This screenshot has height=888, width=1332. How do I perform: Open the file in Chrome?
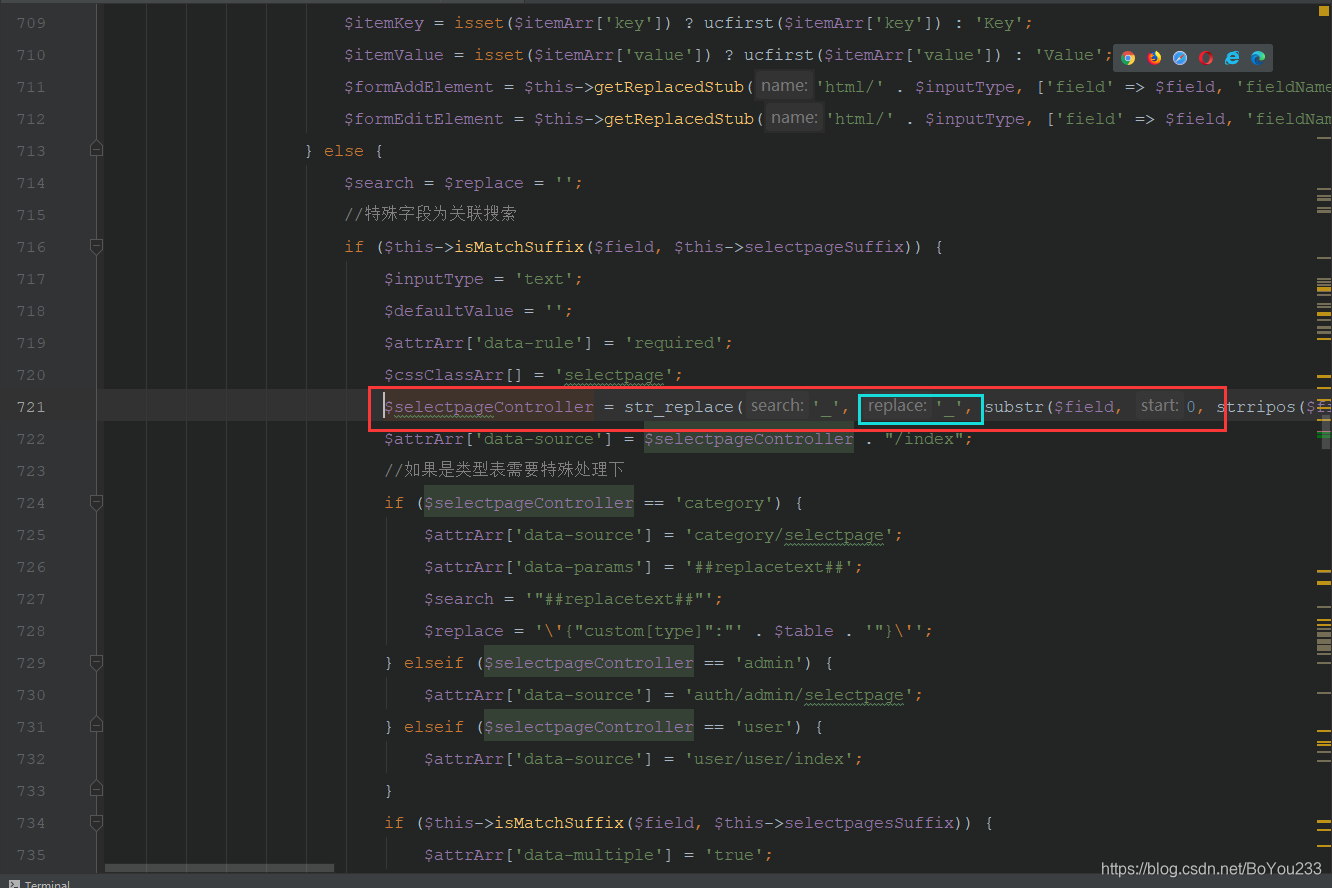click(1128, 58)
